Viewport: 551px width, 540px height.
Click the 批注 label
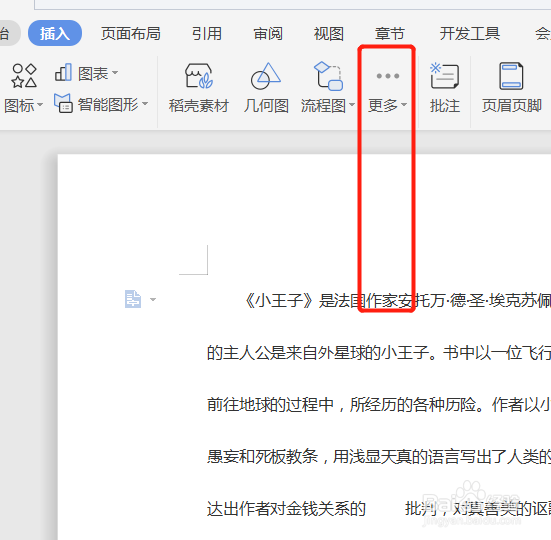445,105
